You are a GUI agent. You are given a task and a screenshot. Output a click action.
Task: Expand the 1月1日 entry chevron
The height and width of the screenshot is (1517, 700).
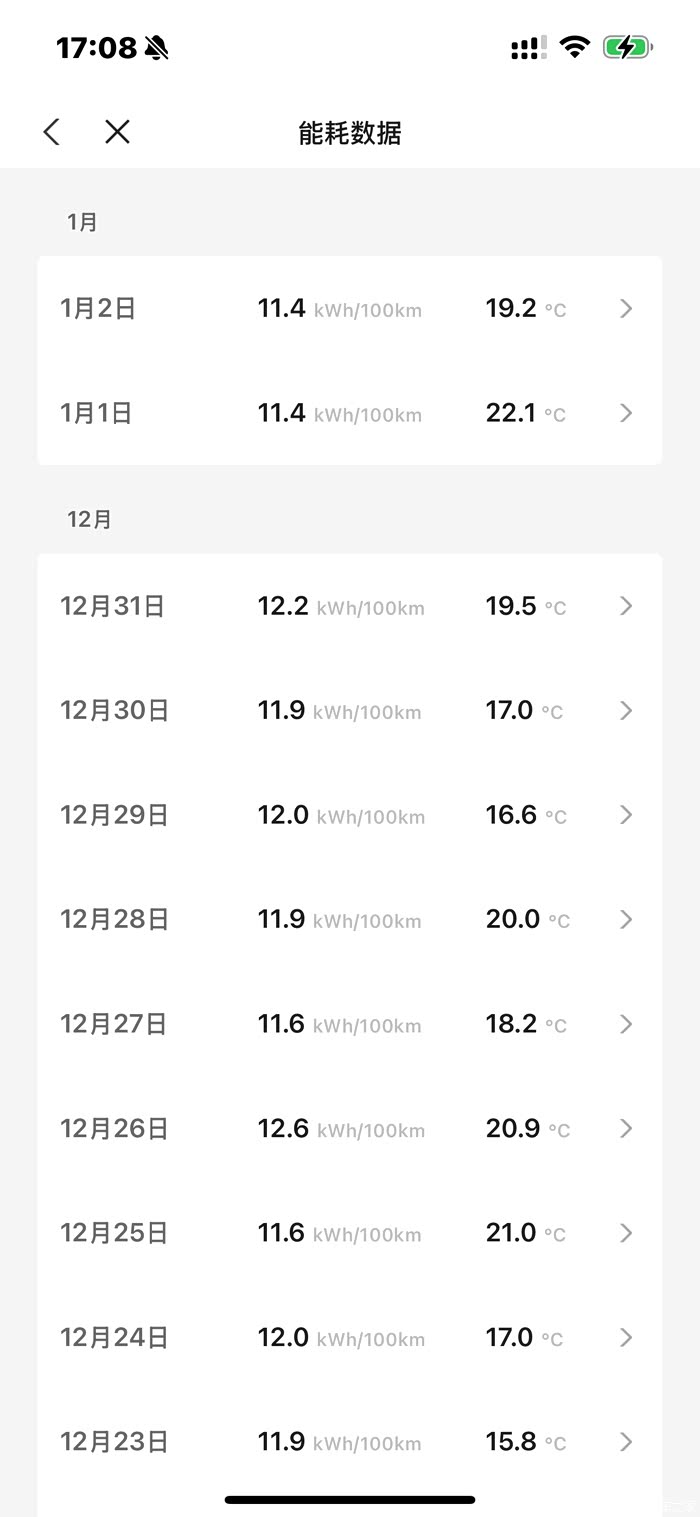coord(626,413)
